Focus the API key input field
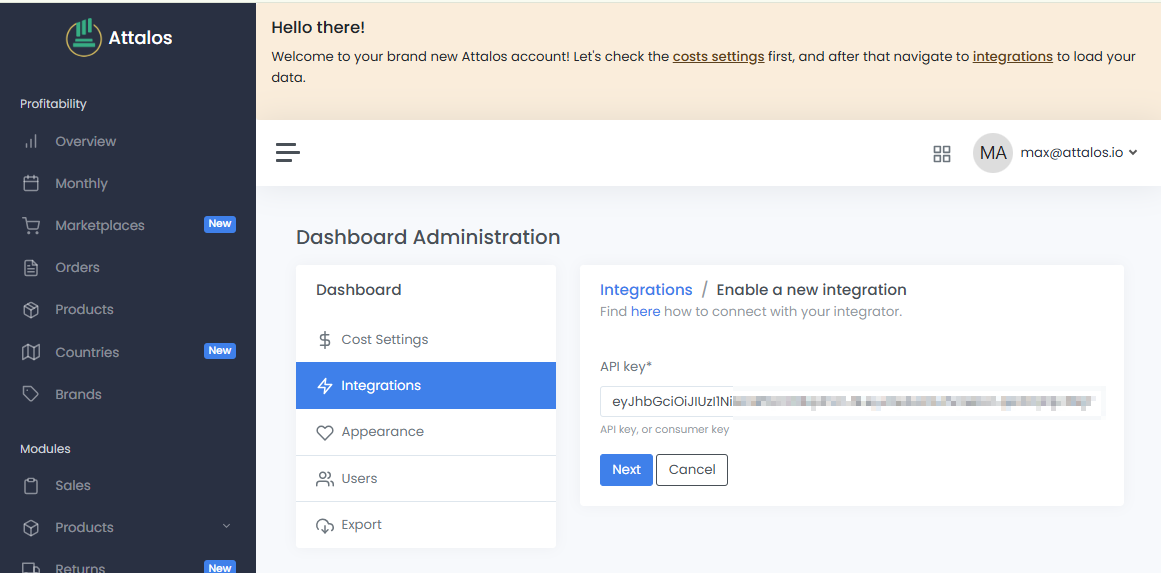The image size is (1161, 573). [x=852, y=402]
